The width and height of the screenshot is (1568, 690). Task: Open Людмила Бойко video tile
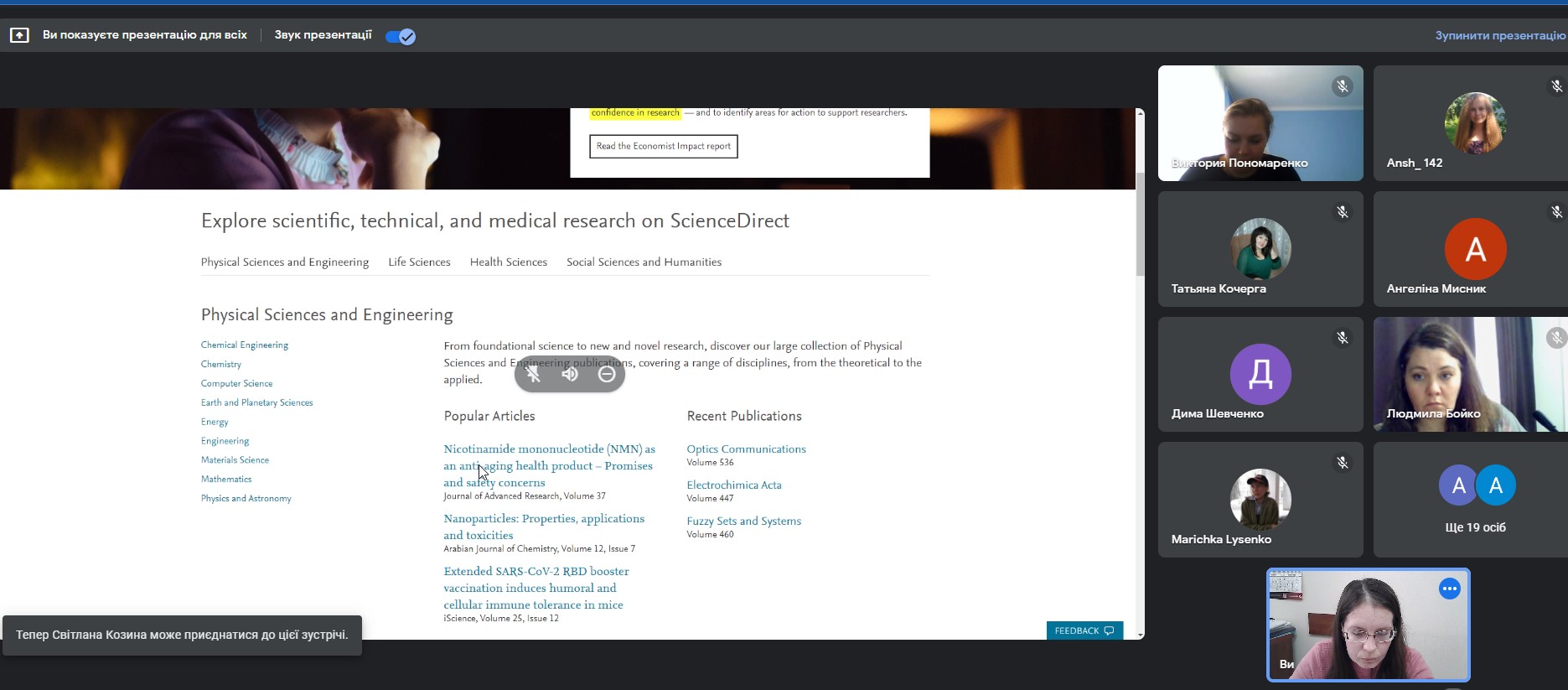coord(1470,374)
